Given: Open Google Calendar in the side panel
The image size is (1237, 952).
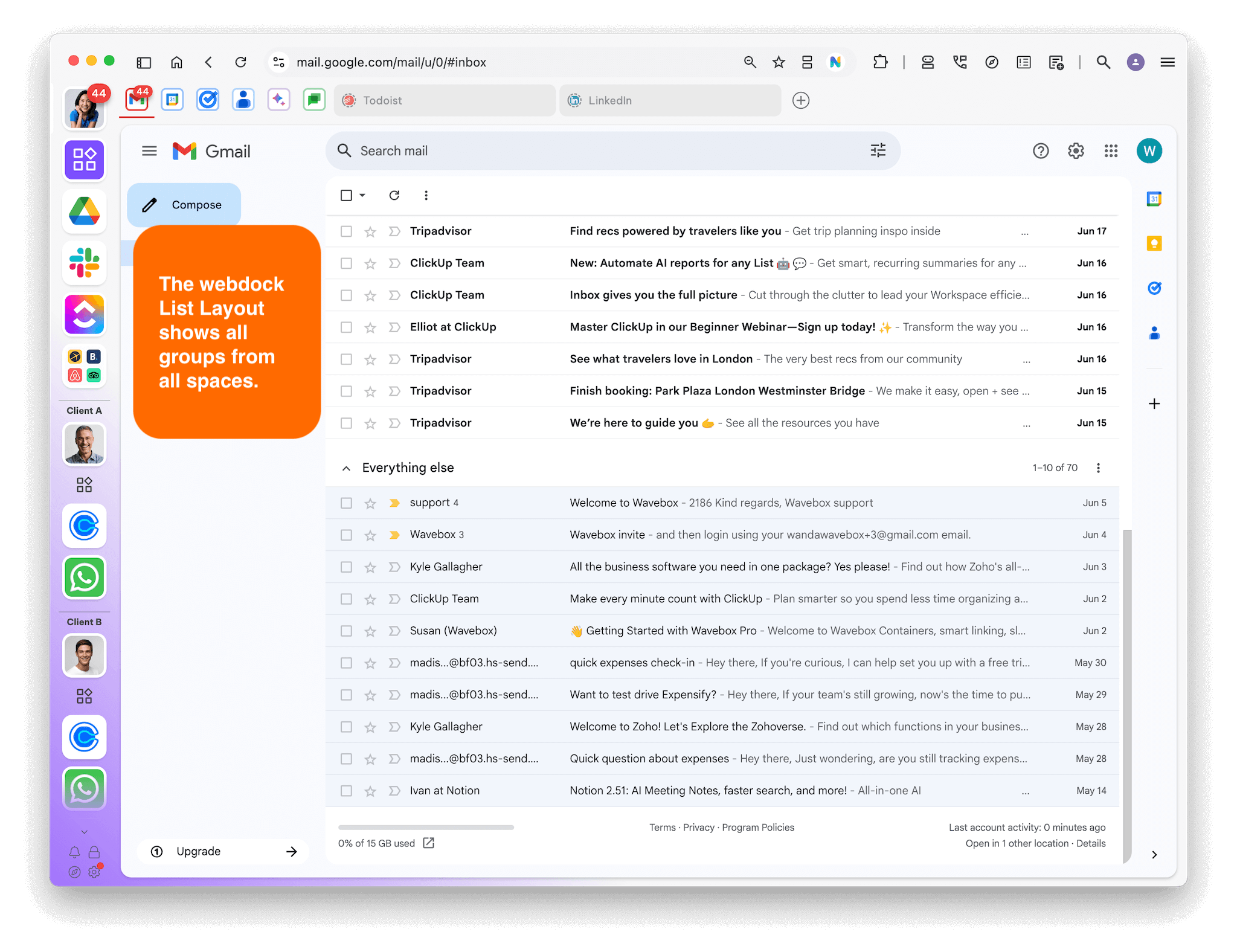Looking at the screenshot, I should (x=1154, y=199).
